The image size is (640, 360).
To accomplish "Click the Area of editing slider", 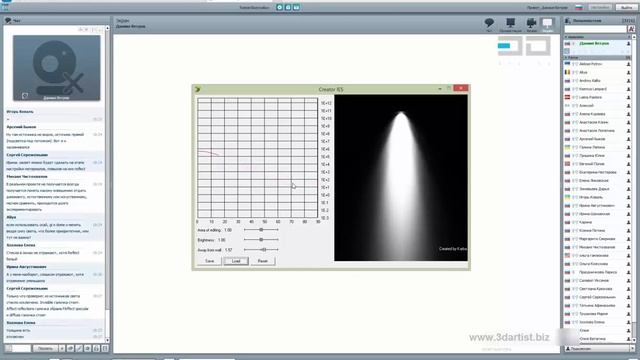I will point(261,230).
